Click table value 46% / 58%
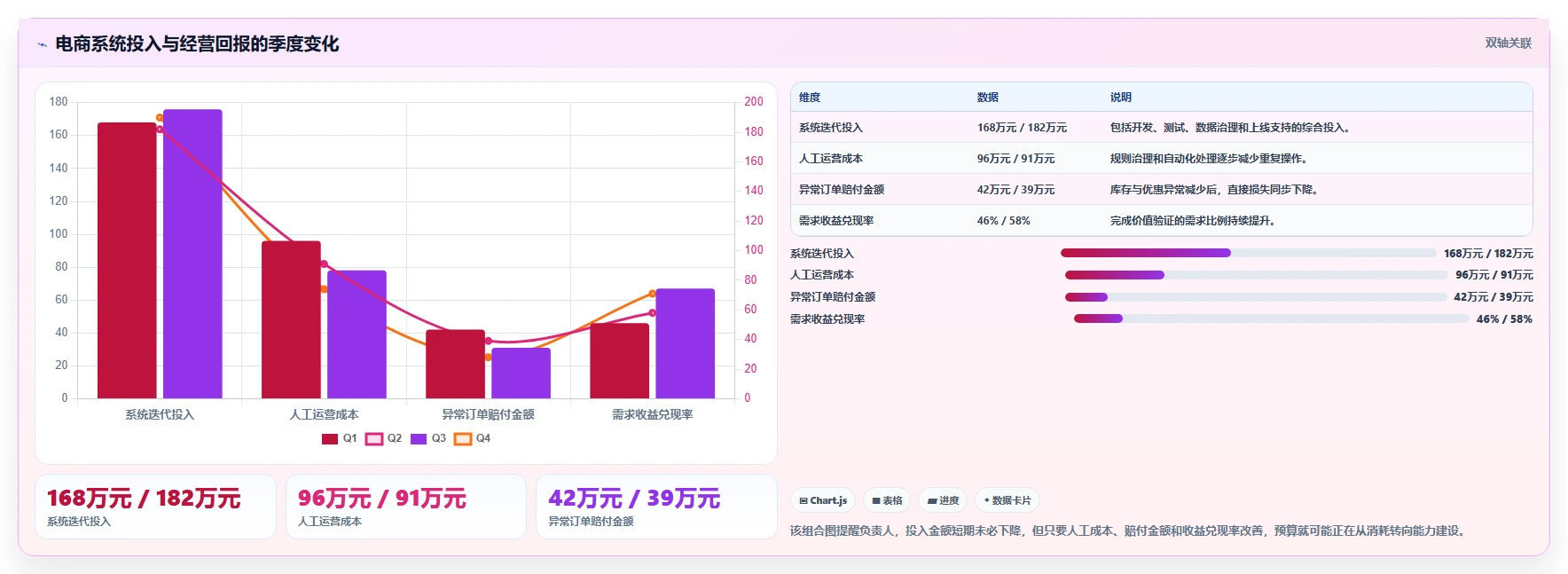Image resolution: width=1568 pixels, height=574 pixels. [x=1003, y=221]
